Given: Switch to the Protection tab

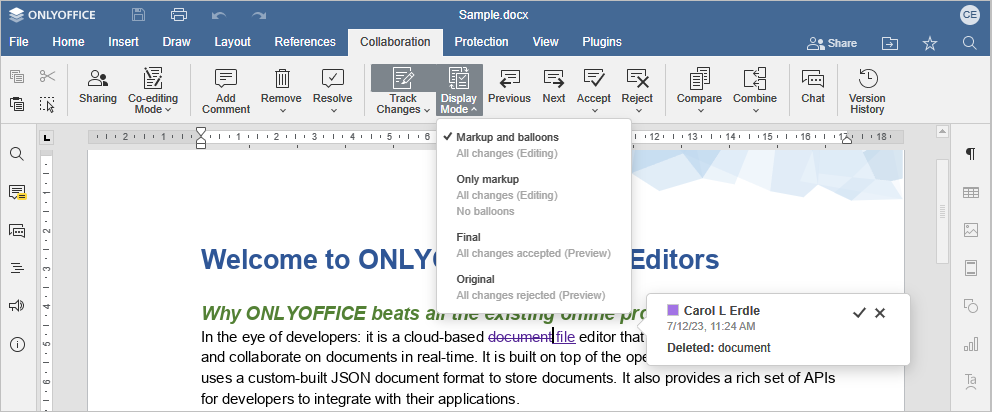Looking at the screenshot, I should tap(481, 42).
